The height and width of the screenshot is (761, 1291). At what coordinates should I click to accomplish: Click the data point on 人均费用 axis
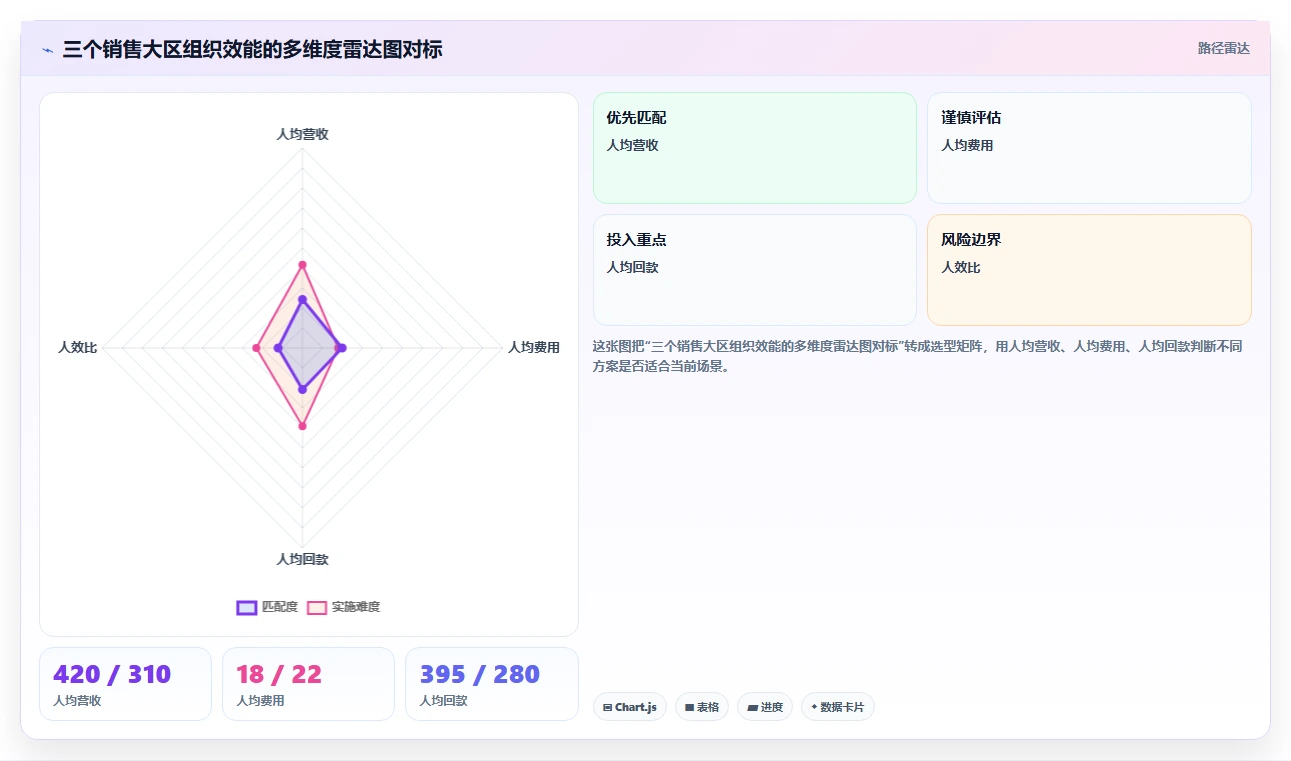[x=342, y=348]
